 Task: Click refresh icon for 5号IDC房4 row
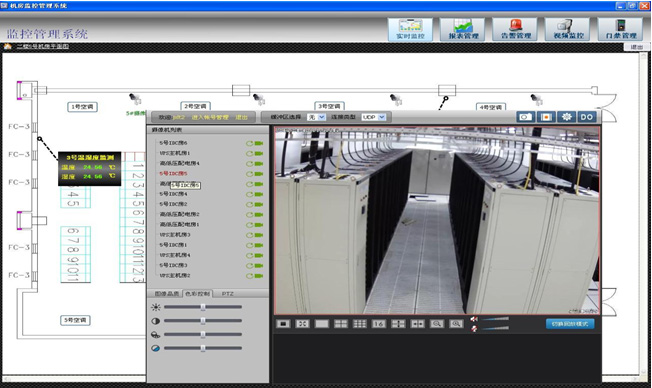pos(249,194)
